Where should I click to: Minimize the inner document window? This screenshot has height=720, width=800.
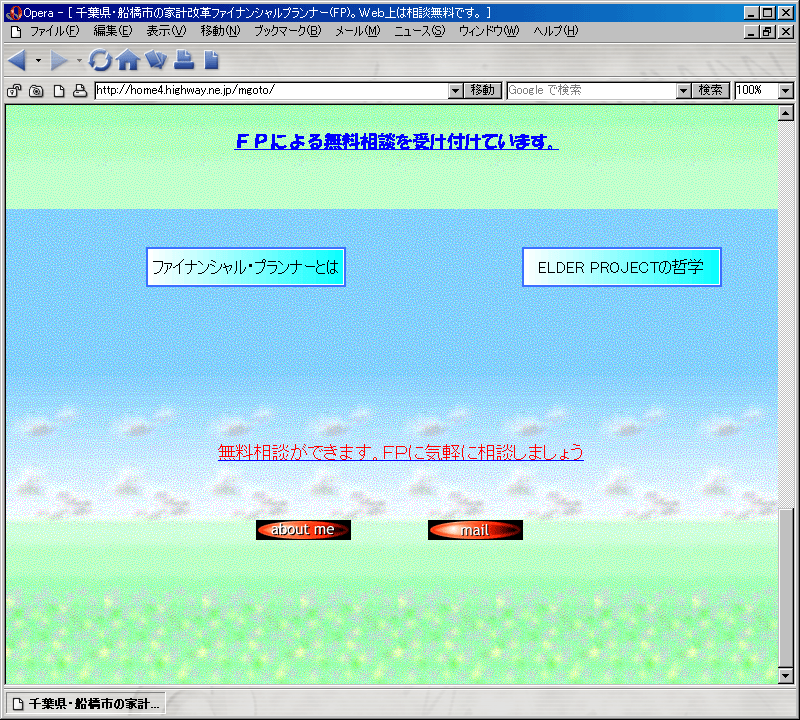click(x=751, y=32)
